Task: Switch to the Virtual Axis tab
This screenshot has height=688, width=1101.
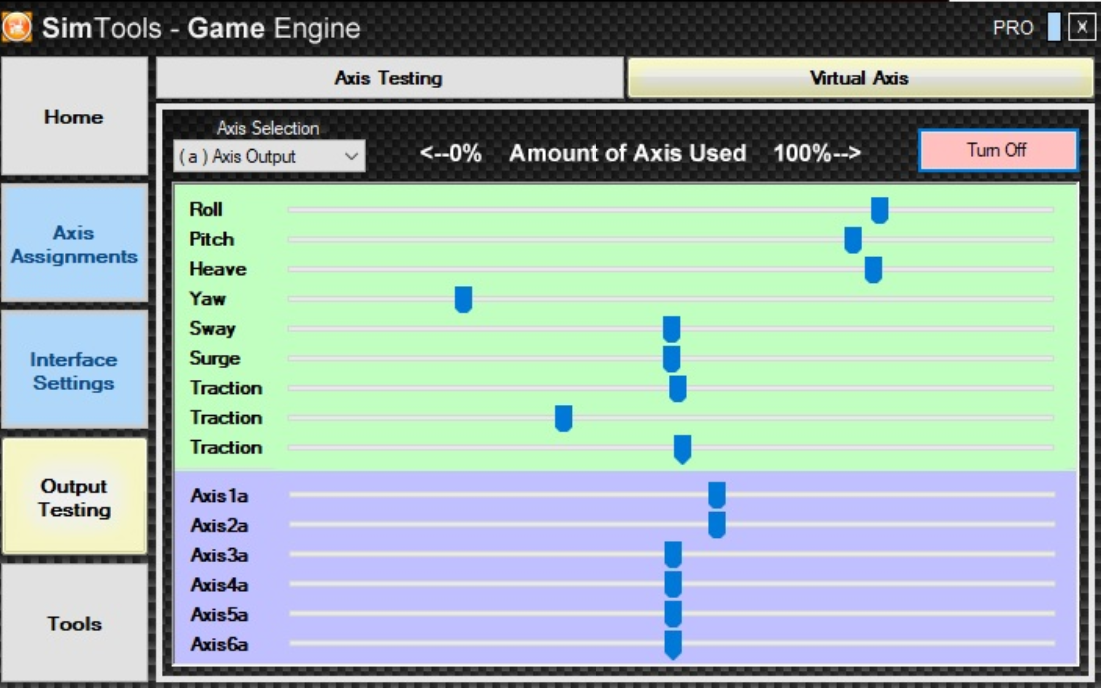Action: (x=859, y=78)
